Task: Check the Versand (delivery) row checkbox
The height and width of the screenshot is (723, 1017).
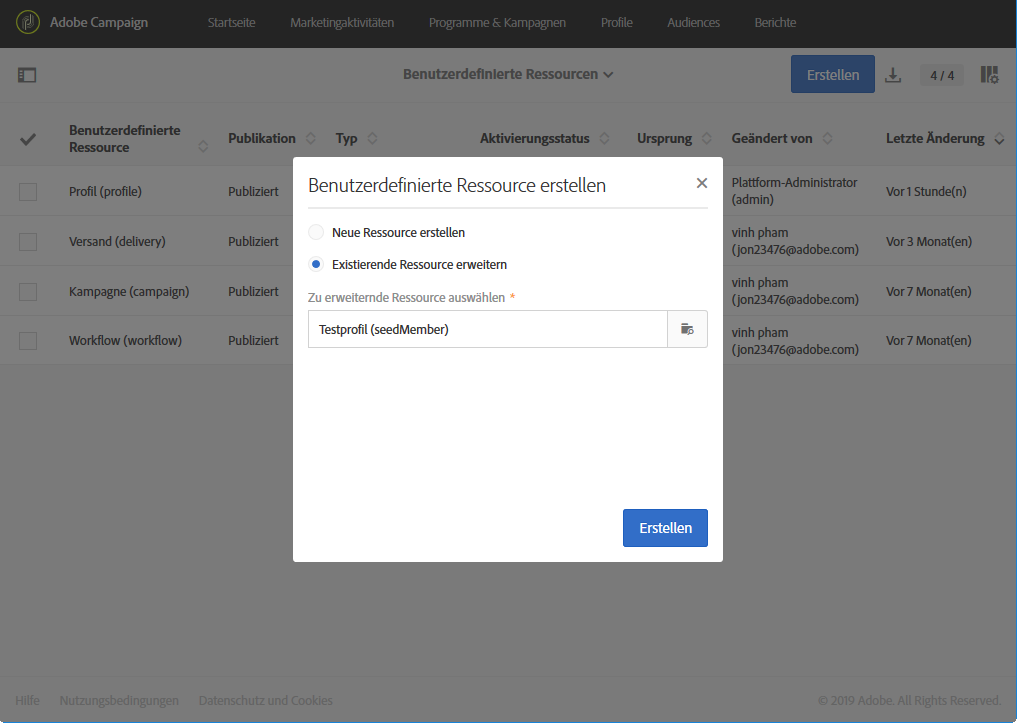Action: 28,242
